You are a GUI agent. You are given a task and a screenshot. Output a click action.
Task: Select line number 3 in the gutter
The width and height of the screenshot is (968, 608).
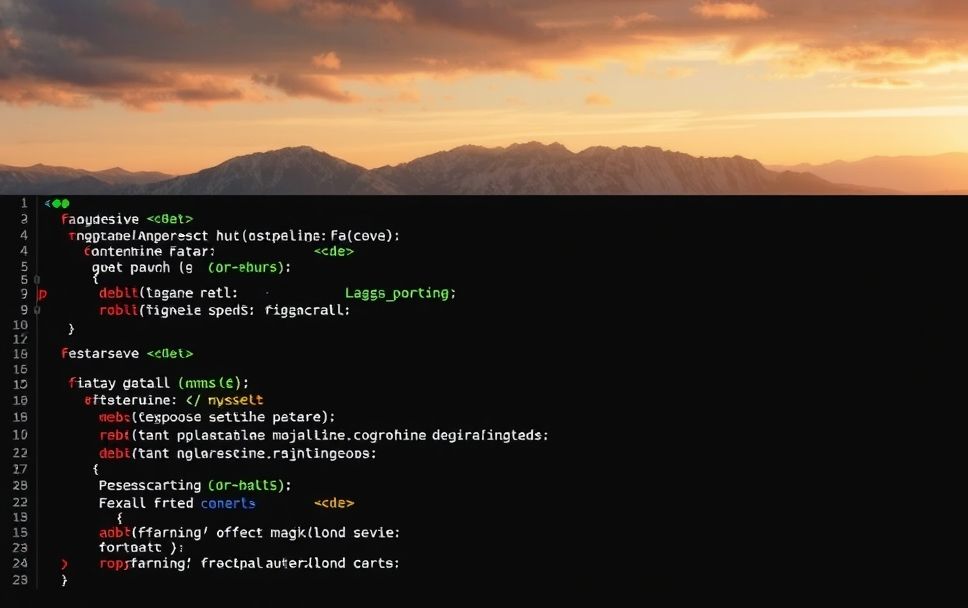[24, 219]
